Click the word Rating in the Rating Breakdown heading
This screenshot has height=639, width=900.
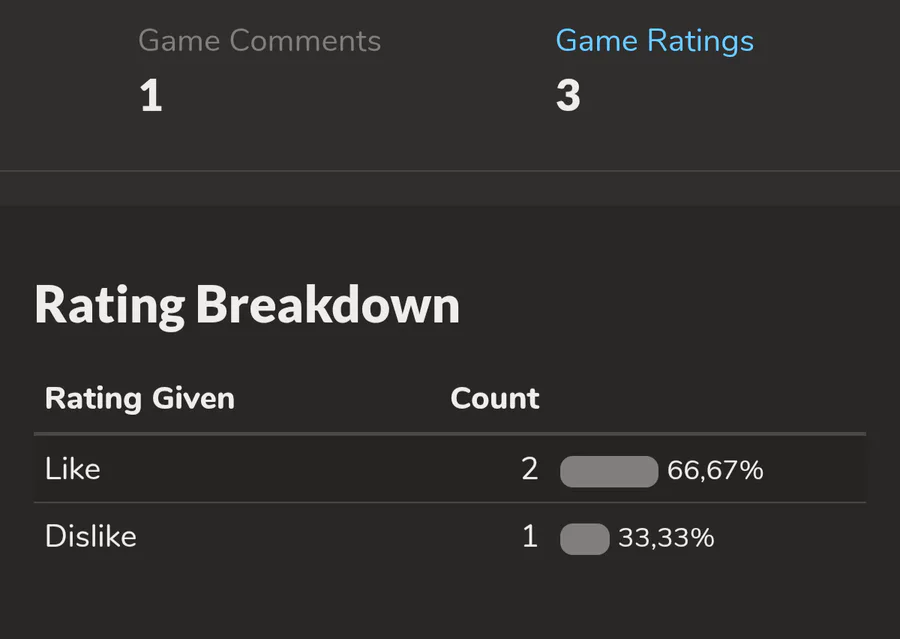click(110, 305)
